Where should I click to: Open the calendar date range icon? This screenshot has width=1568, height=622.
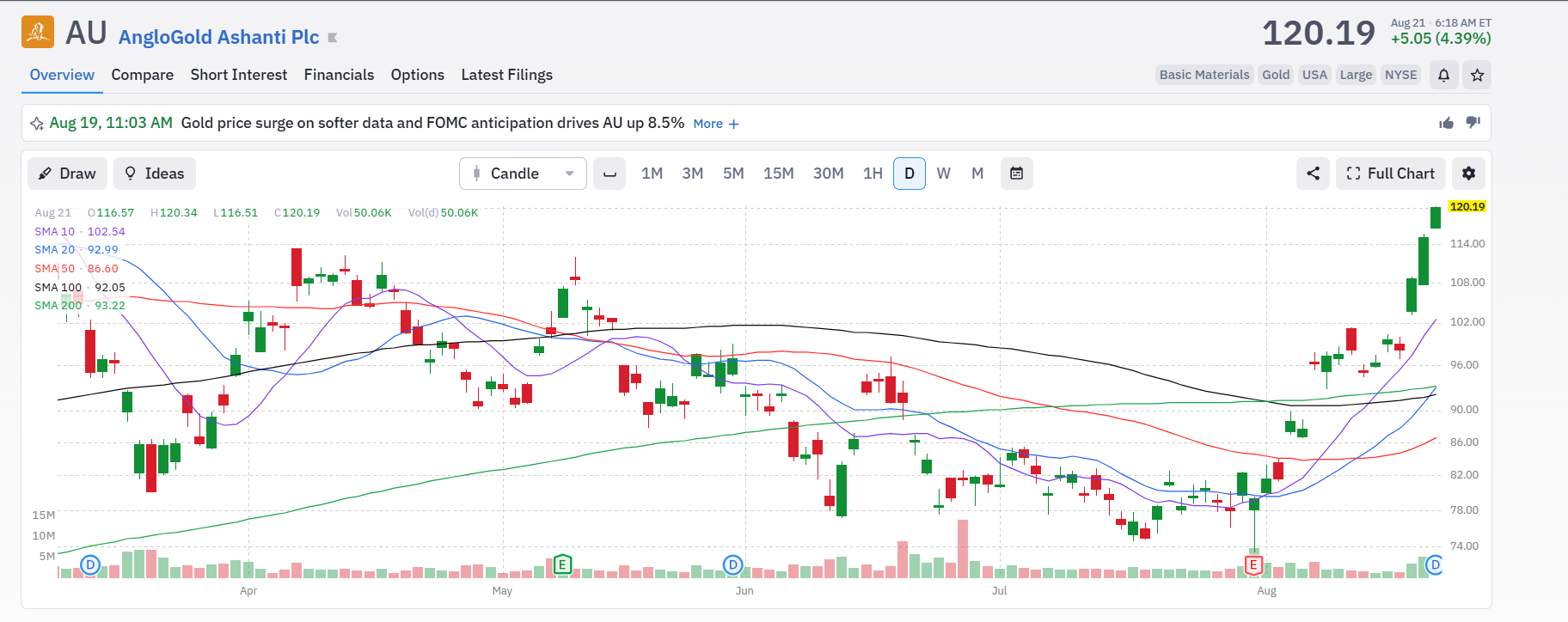[x=1016, y=174]
